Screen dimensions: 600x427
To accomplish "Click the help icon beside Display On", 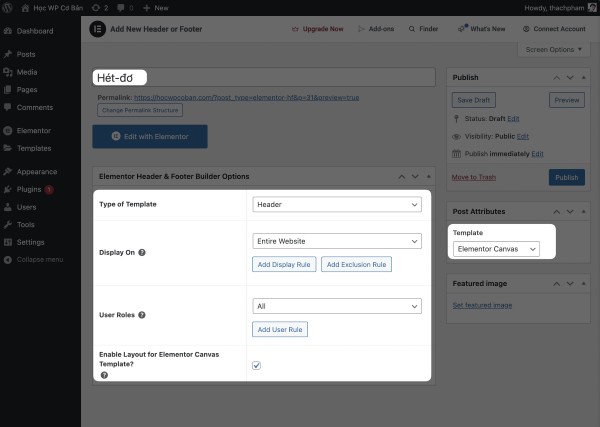I will coord(142,252).
